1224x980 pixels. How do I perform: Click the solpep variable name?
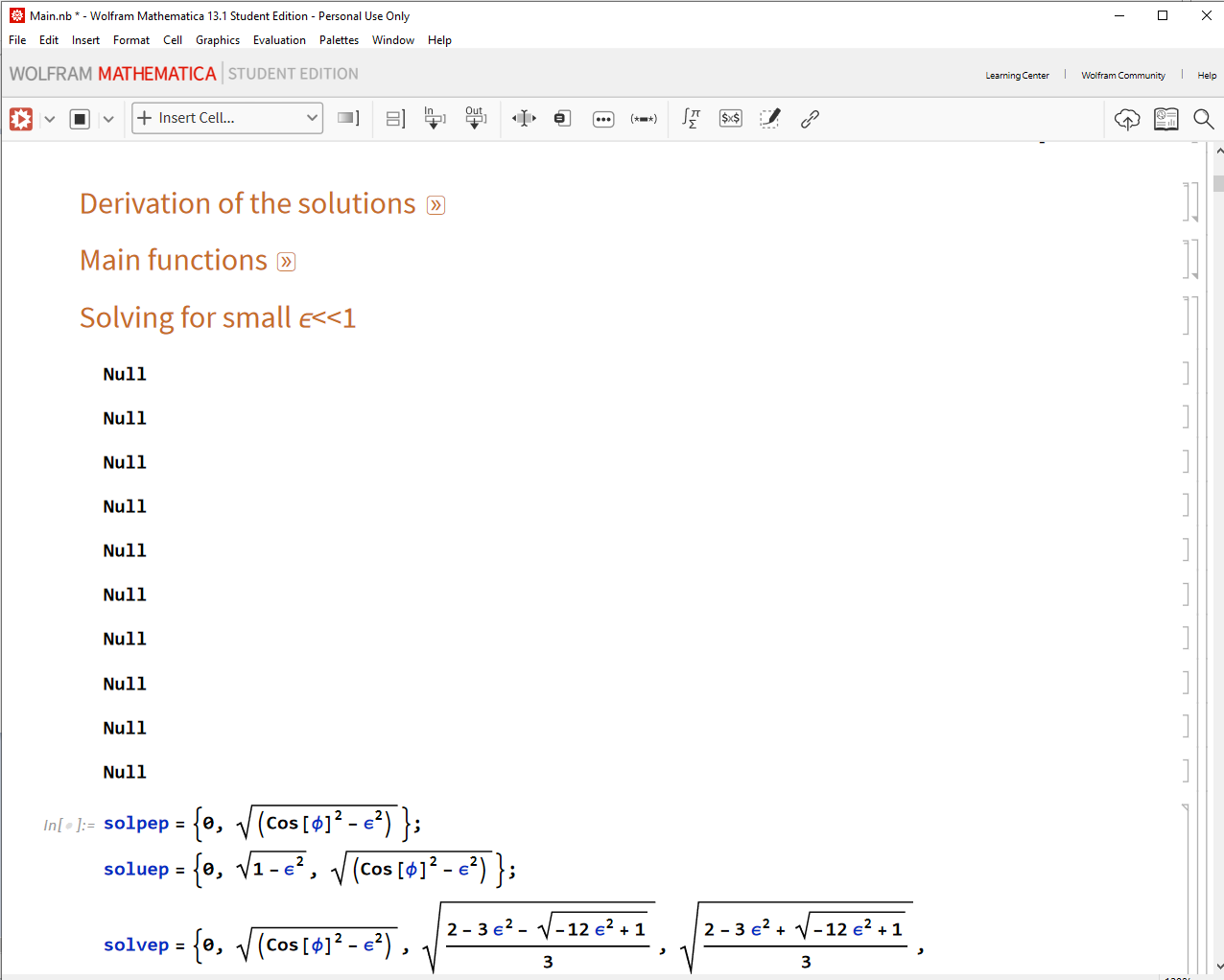(136, 823)
